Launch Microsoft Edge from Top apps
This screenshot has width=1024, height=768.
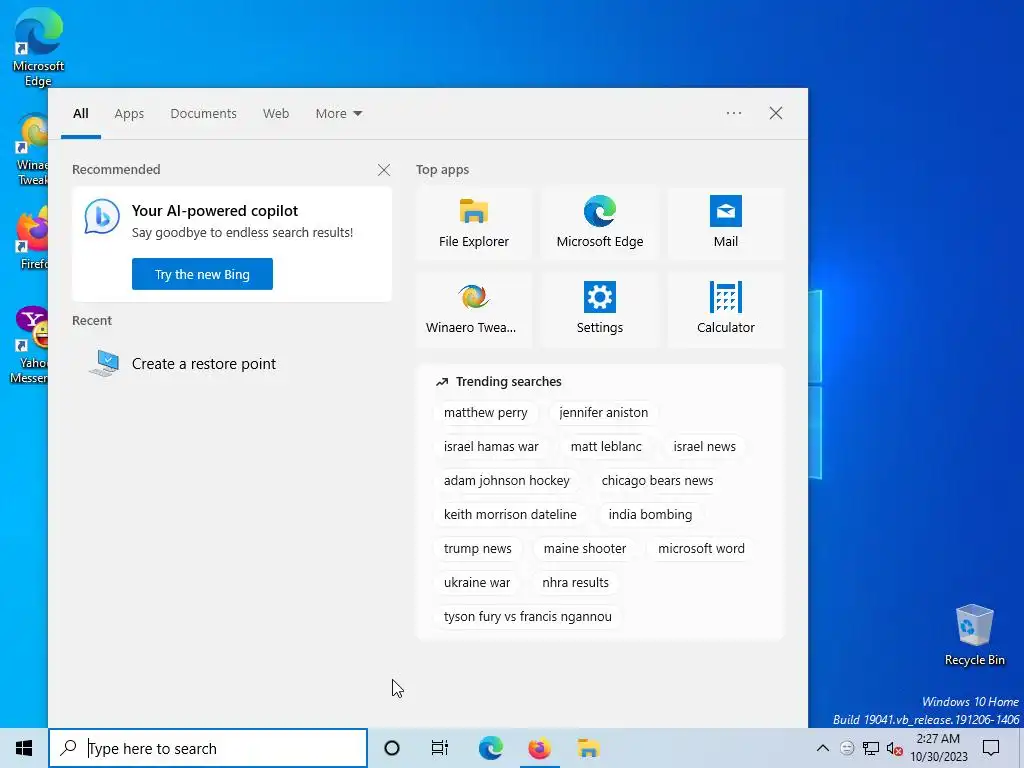click(x=600, y=223)
